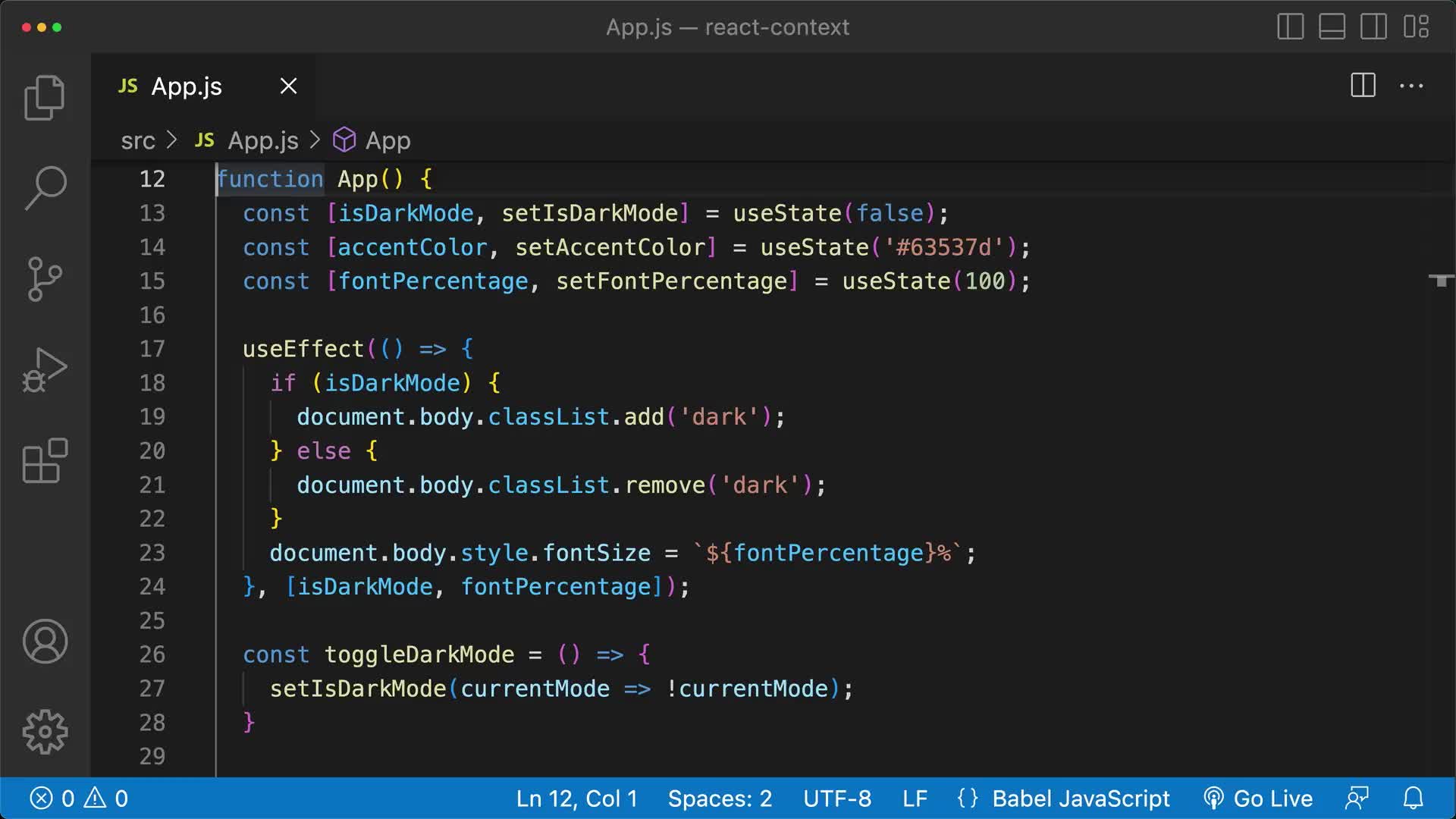The image size is (1456, 819).
Task: Change UTF-8 file encoding
Action: coord(837,798)
